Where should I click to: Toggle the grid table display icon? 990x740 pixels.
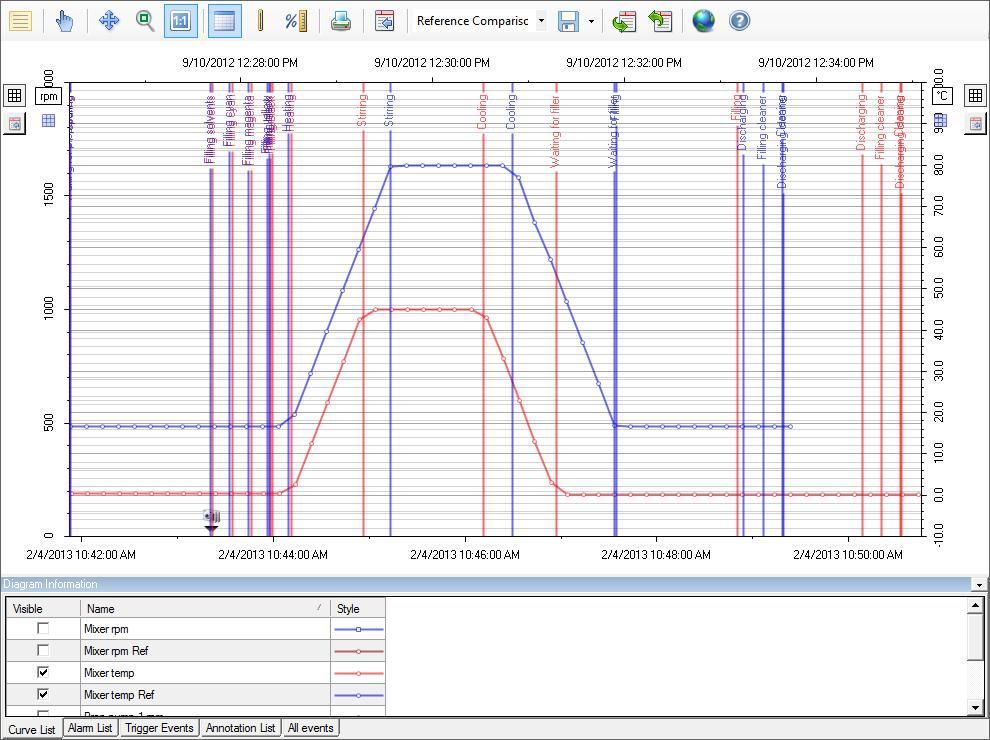click(x=224, y=21)
